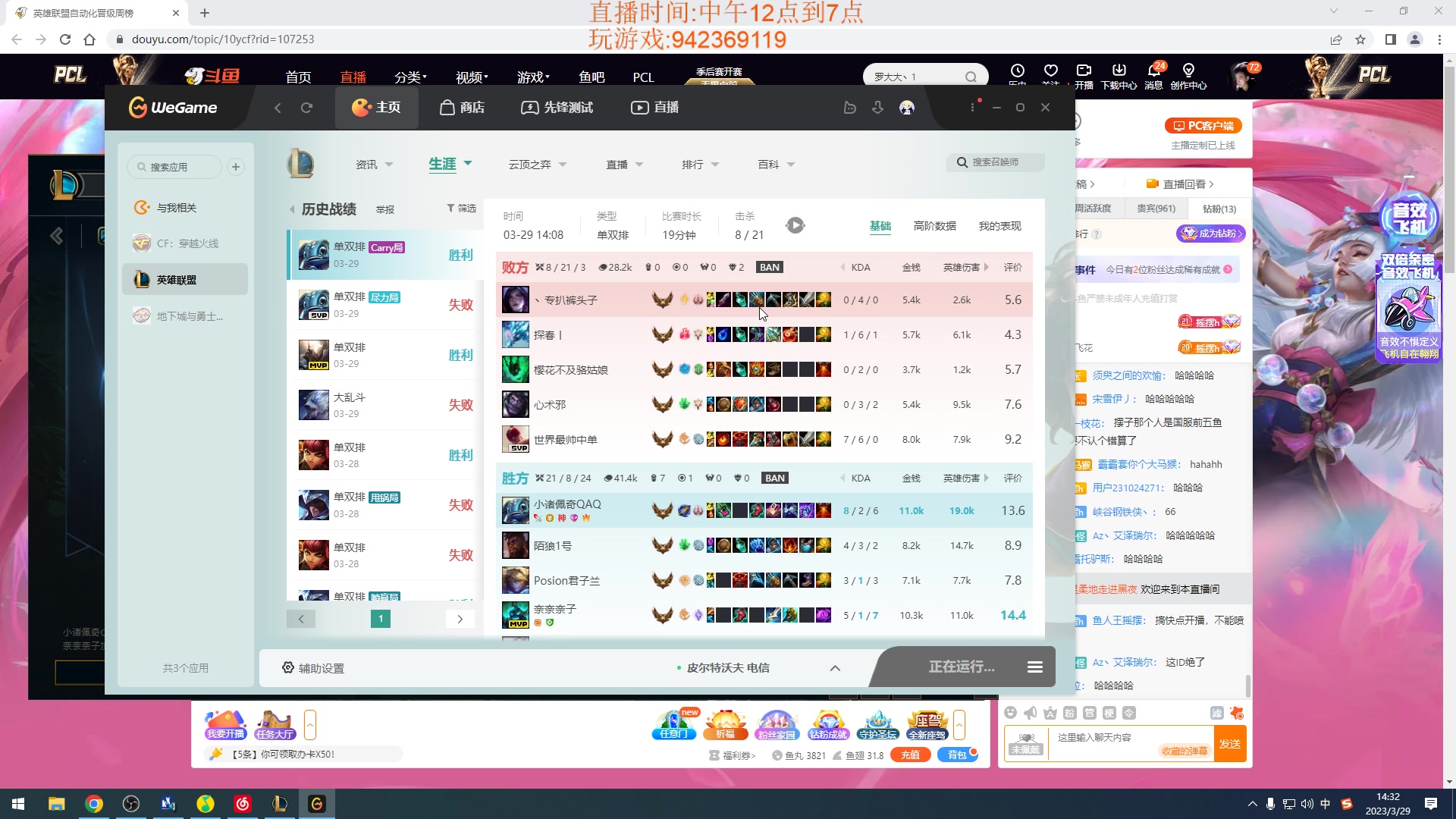1456x819 pixels.
Task: Open WeGame user avatar menu
Action: [x=907, y=108]
